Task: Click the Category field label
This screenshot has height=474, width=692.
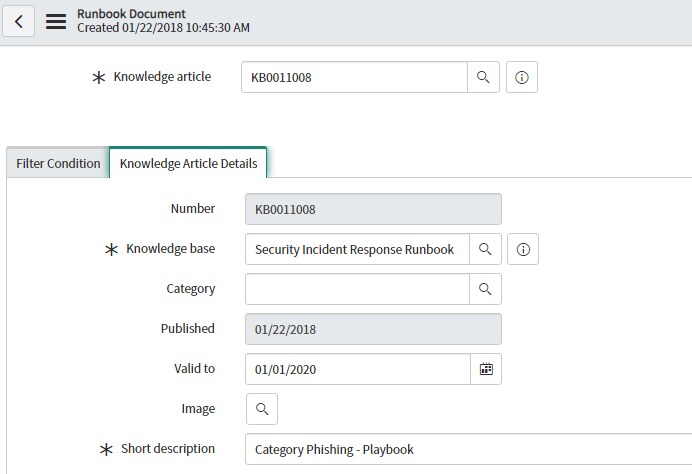Action: 191,289
